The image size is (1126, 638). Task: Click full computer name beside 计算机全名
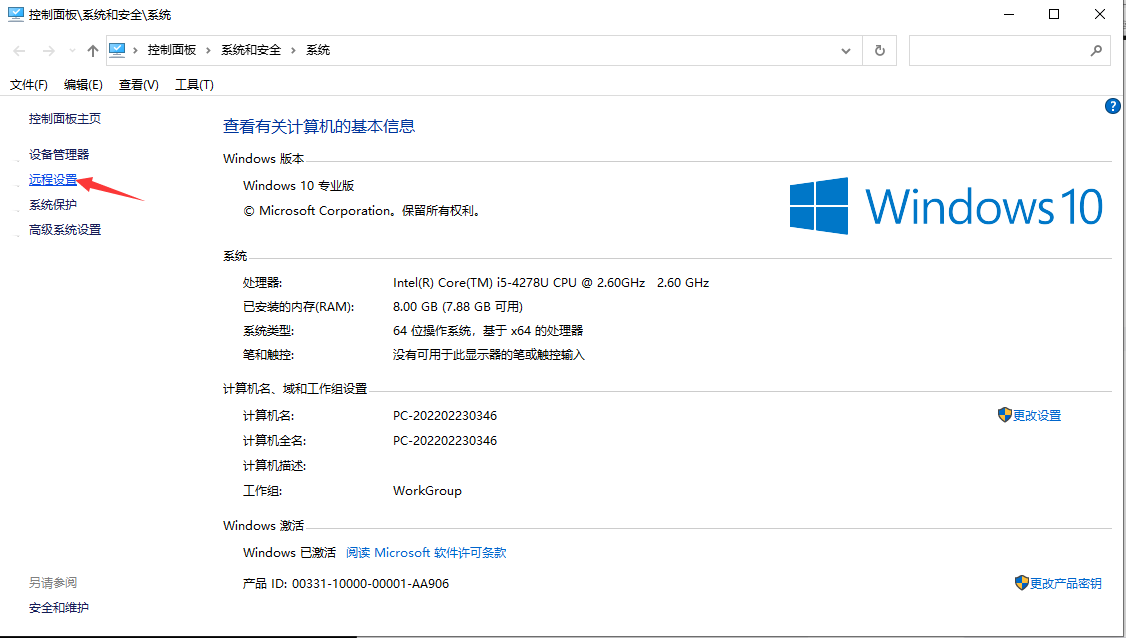pyautogui.click(x=445, y=440)
